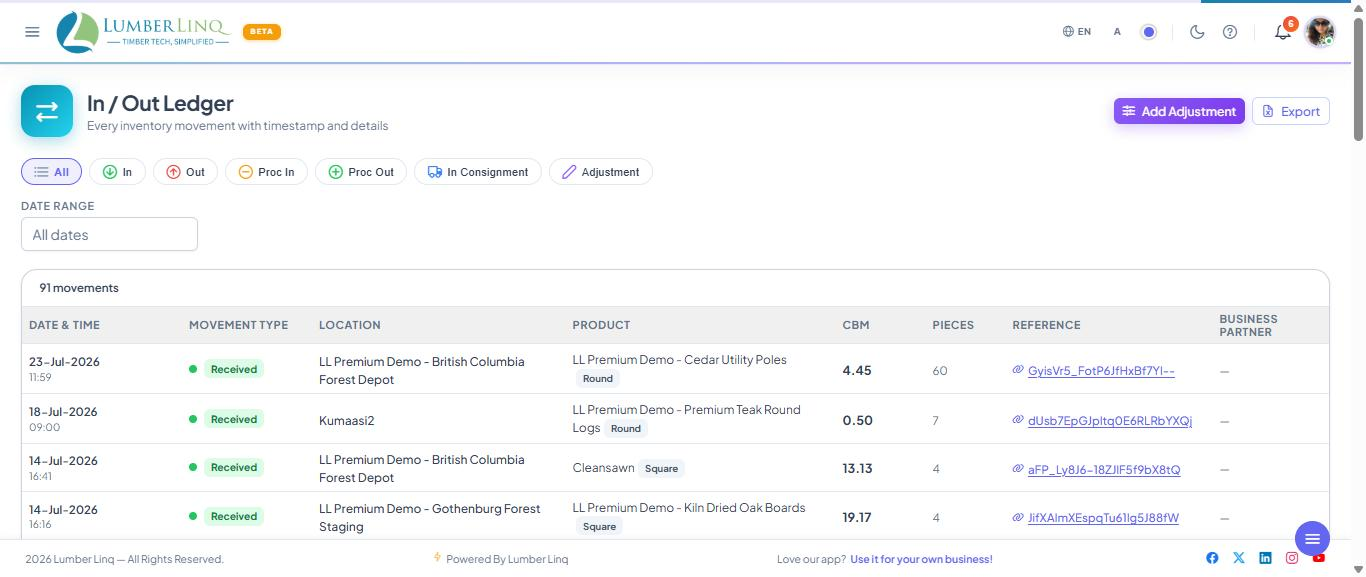Open the theme color circle picker
The height and width of the screenshot is (577, 1366).
click(x=1149, y=32)
